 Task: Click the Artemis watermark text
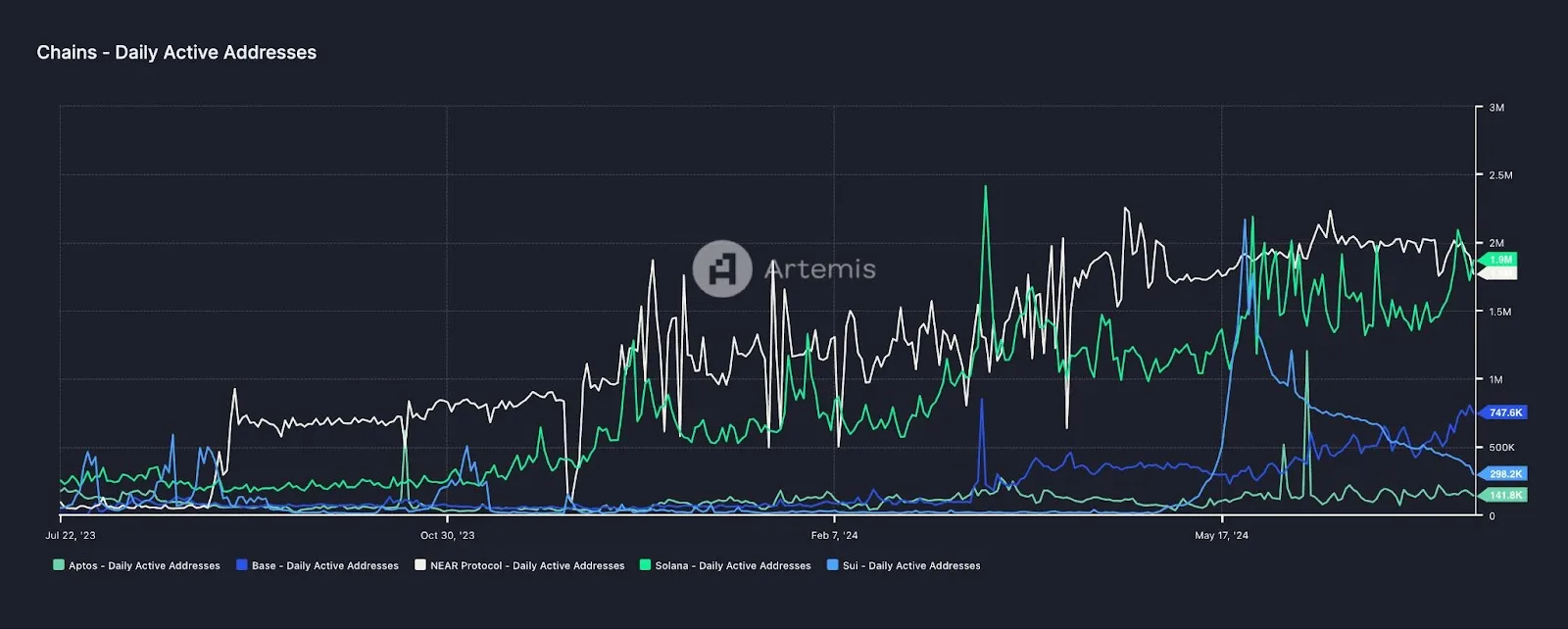[819, 269]
